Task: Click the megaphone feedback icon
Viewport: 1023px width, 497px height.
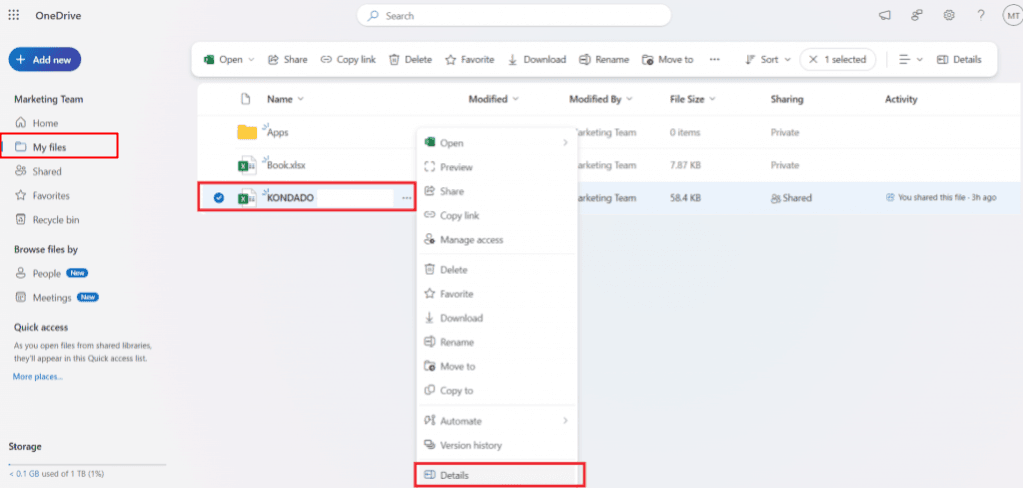Action: (x=885, y=15)
